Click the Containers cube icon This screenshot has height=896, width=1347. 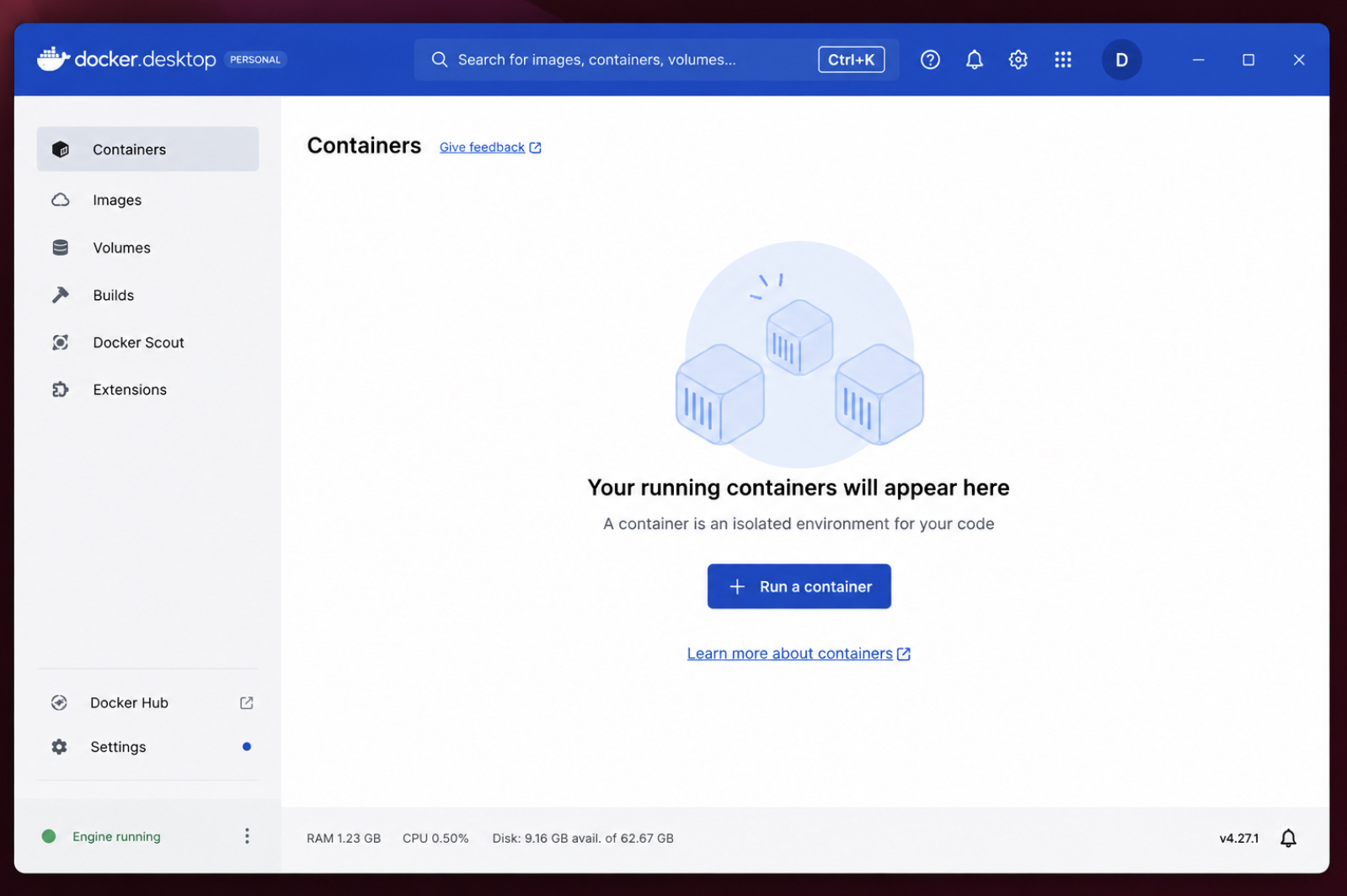coord(61,149)
